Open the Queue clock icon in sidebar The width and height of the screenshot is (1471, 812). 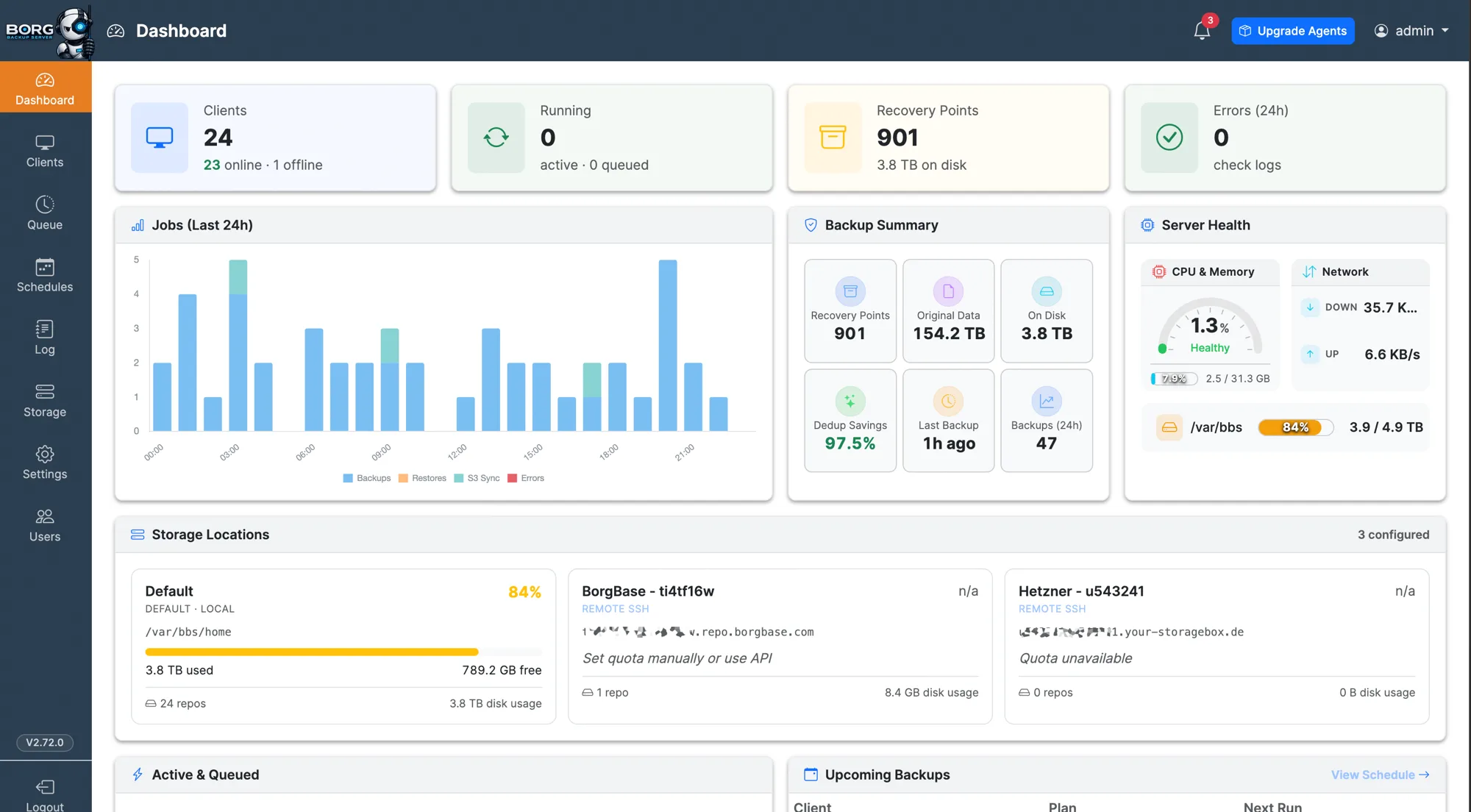point(45,204)
